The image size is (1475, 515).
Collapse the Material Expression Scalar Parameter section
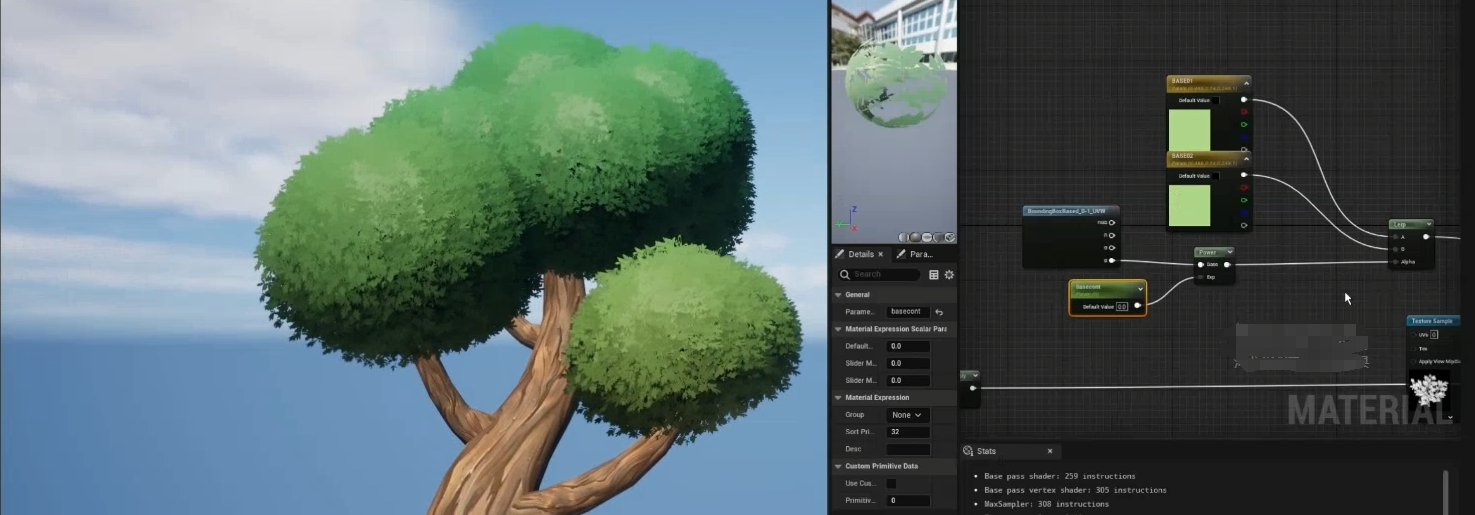pyautogui.click(x=838, y=329)
